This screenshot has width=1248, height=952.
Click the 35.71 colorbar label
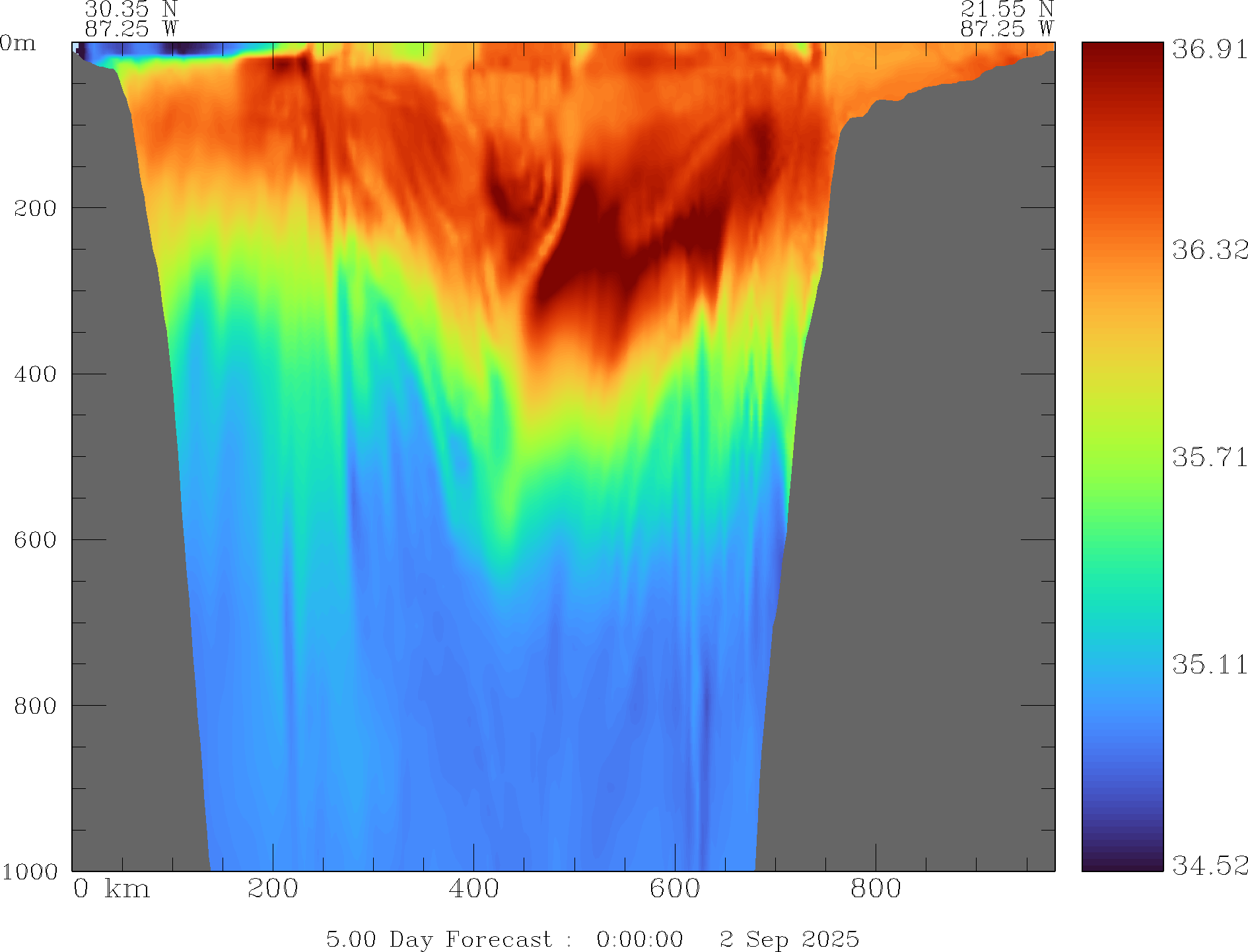[1209, 457]
